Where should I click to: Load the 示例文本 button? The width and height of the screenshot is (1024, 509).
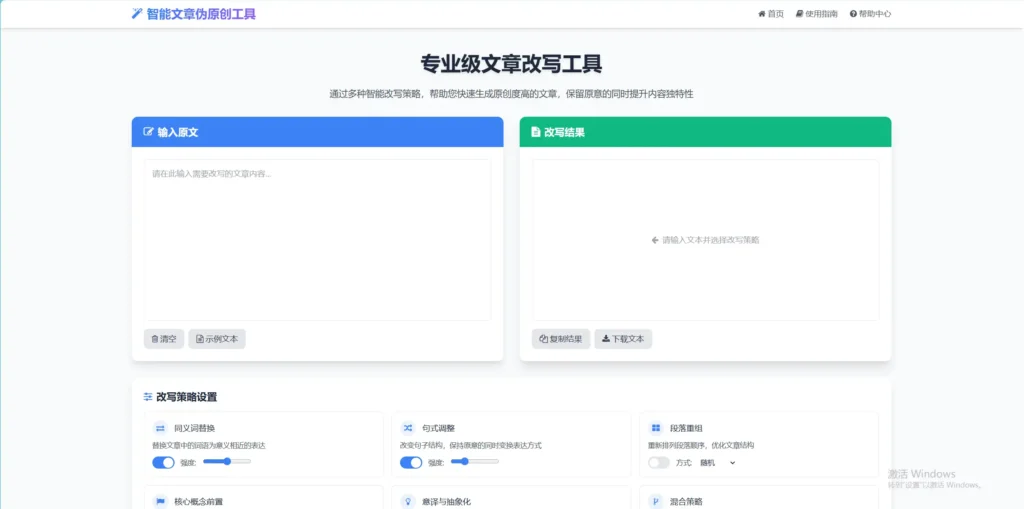(217, 339)
